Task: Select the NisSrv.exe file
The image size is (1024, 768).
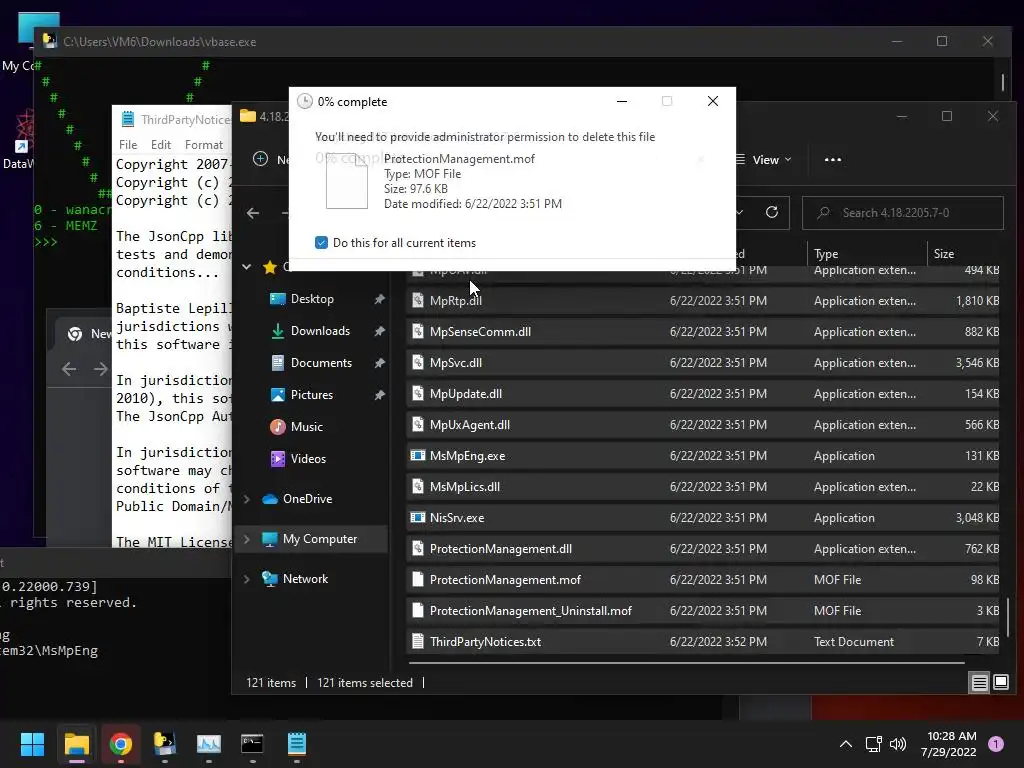Action: pos(703,518)
